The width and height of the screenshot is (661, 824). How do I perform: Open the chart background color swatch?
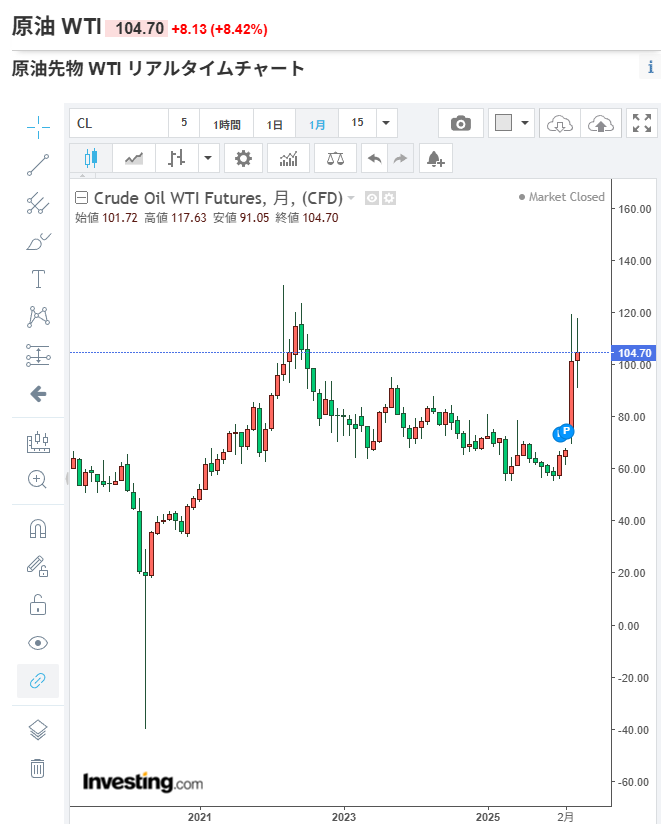click(x=503, y=123)
